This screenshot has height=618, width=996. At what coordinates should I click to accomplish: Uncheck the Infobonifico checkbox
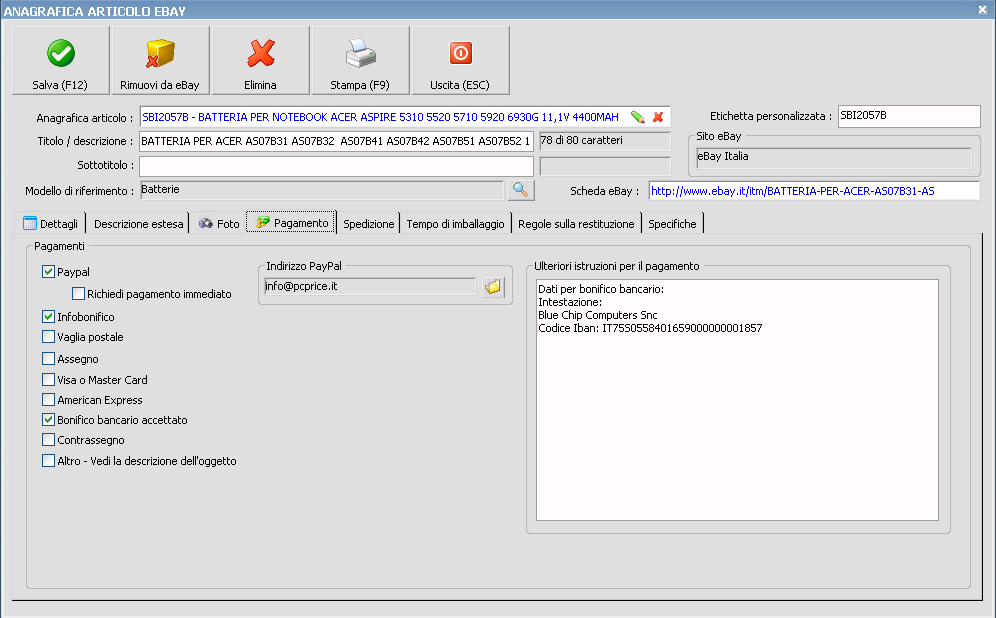coord(48,316)
